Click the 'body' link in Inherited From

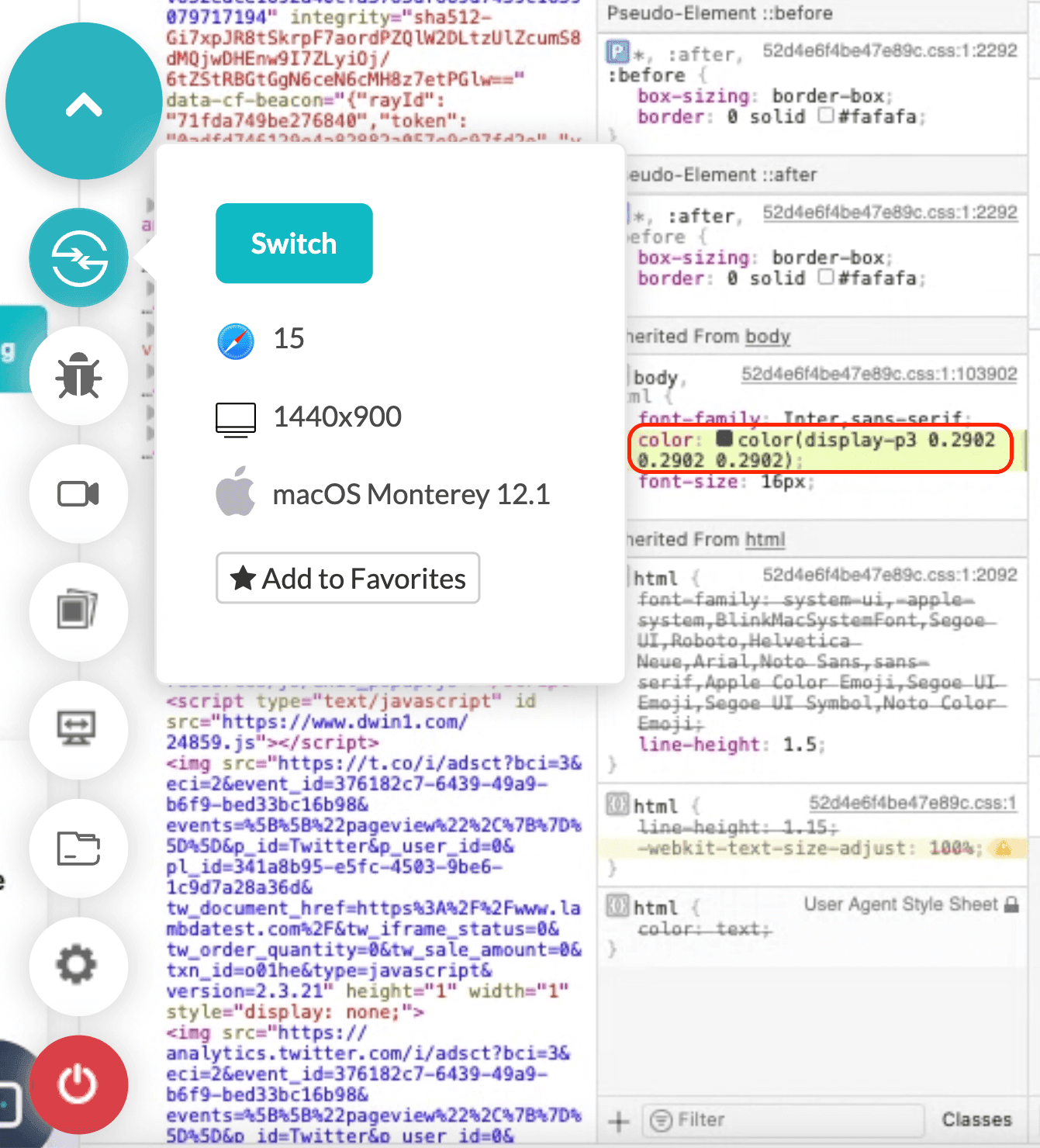[x=768, y=337]
